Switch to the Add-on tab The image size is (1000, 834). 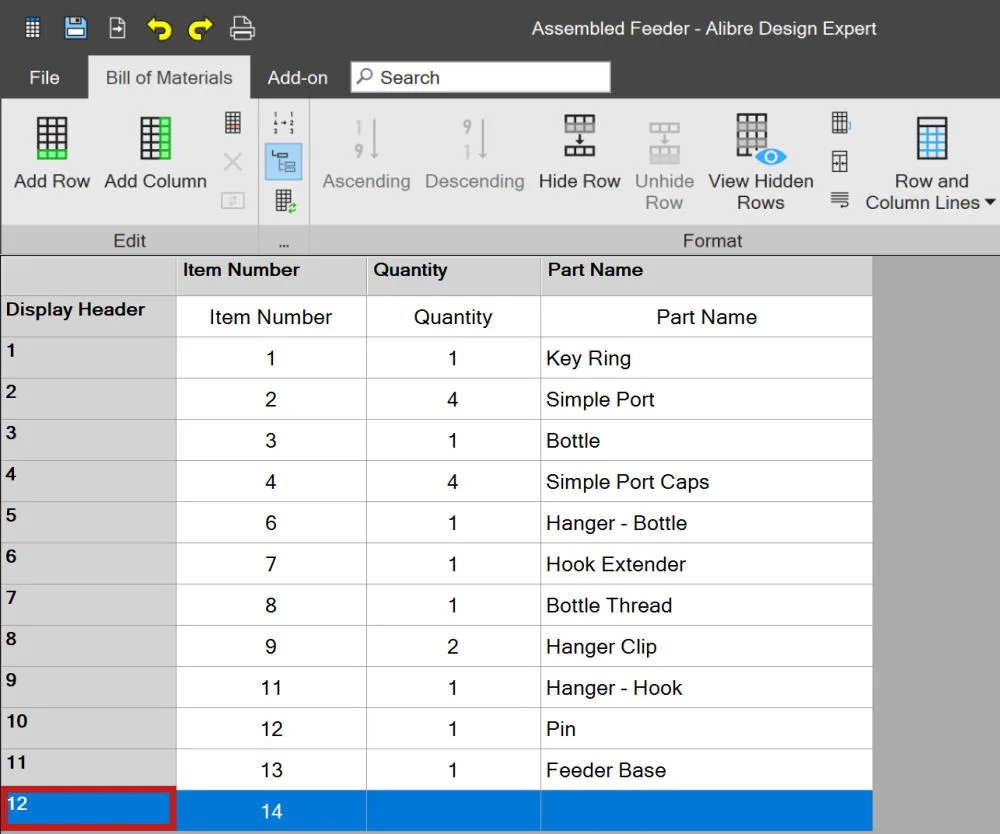point(297,78)
